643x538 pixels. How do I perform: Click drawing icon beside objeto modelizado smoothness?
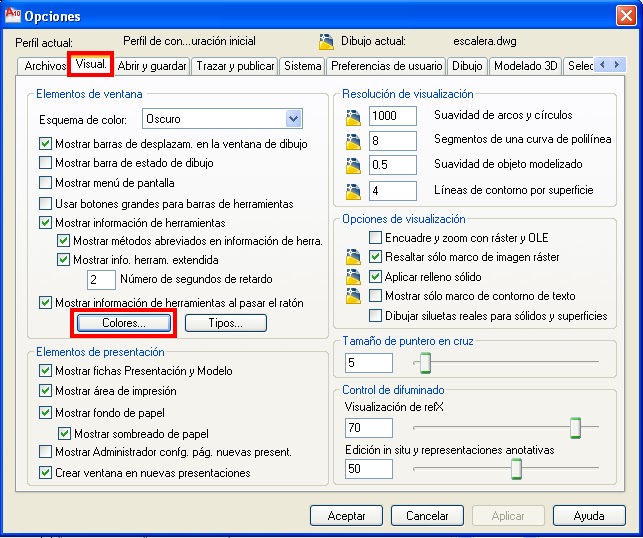coord(353,166)
